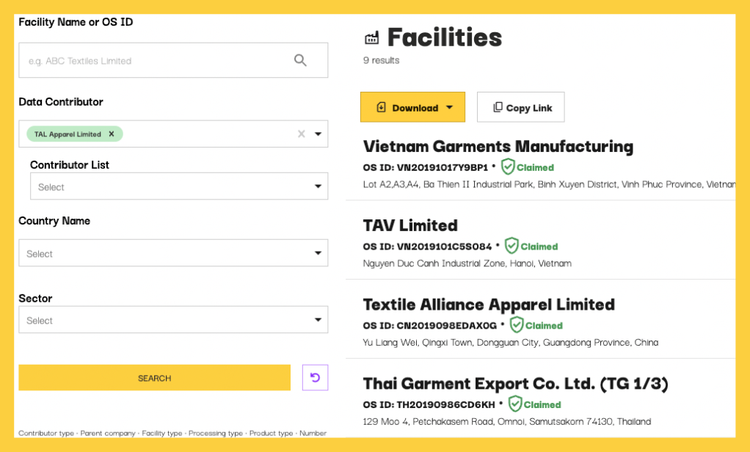This screenshot has width=750, height=452.
Task: Click the search magnifier icon
Action: point(300,61)
